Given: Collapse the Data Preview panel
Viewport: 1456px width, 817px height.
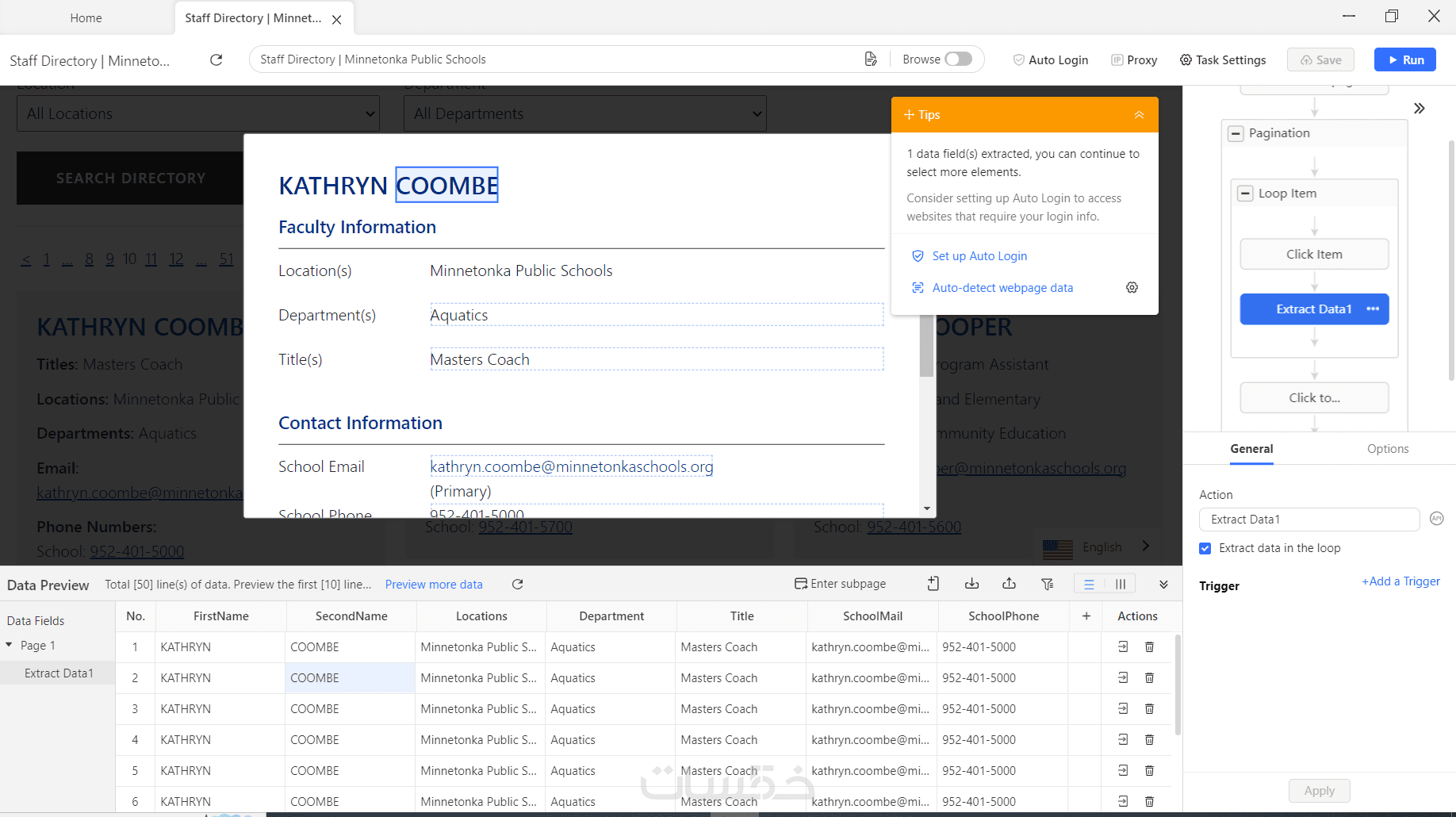Looking at the screenshot, I should pos(1163,585).
